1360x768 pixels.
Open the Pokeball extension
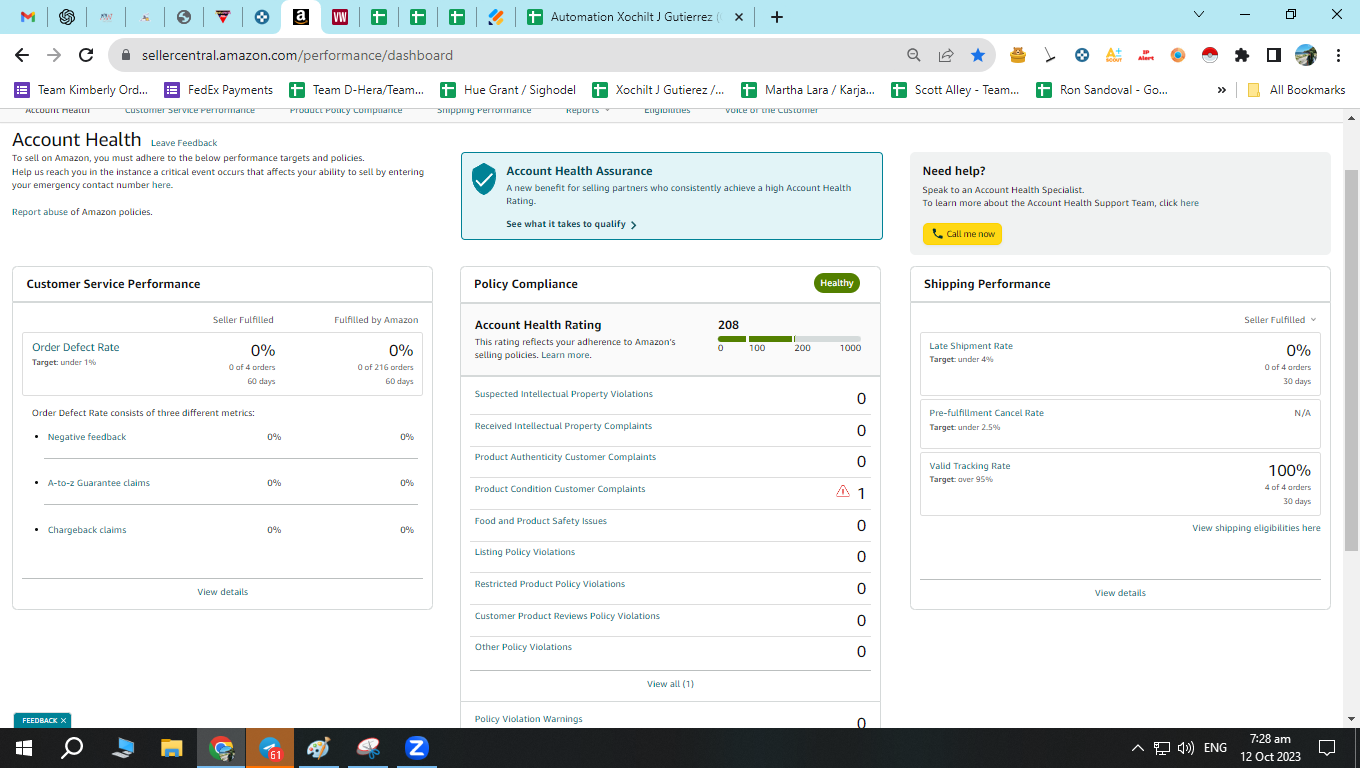point(1209,55)
